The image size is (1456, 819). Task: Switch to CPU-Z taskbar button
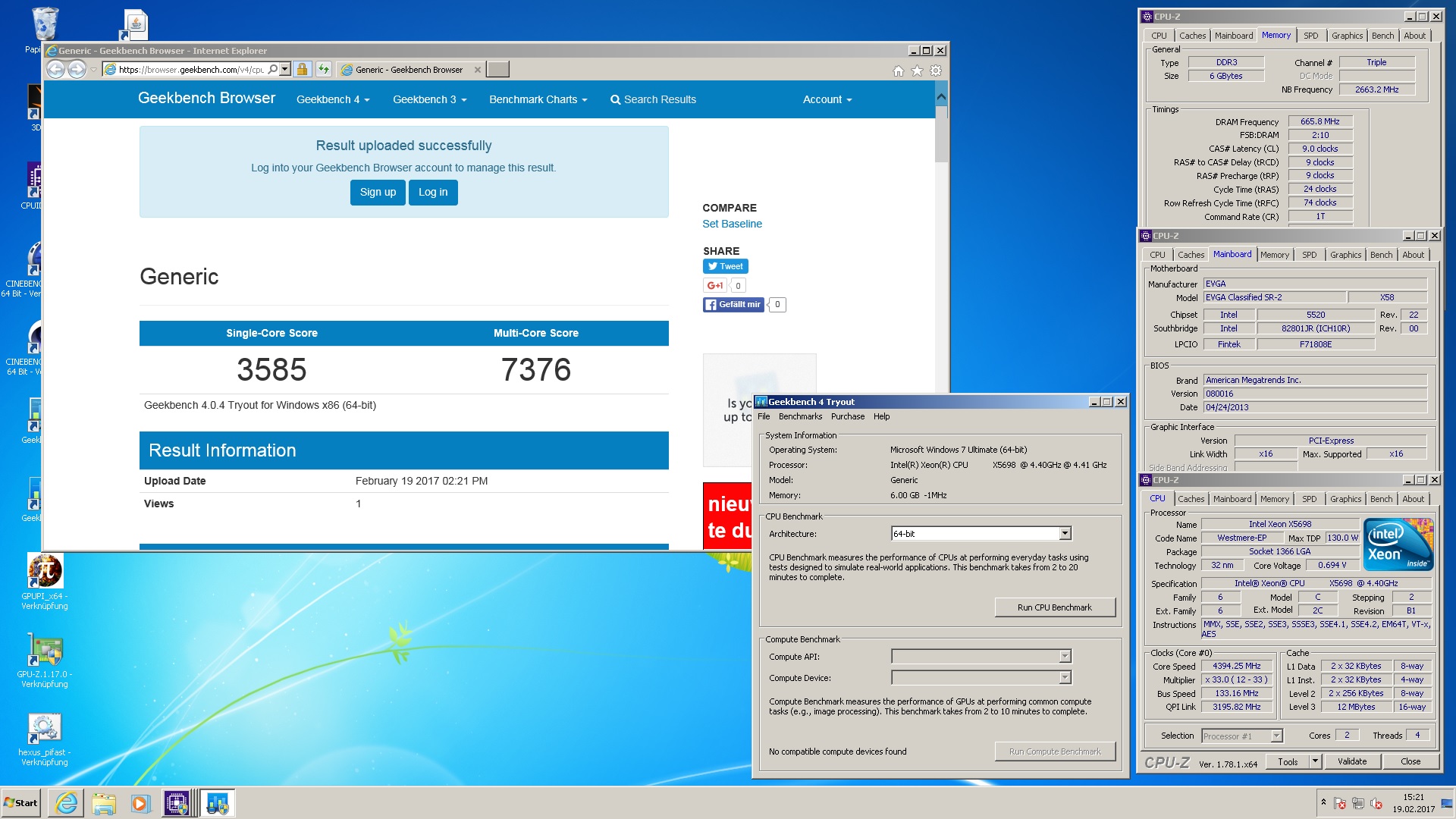(x=177, y=803)
